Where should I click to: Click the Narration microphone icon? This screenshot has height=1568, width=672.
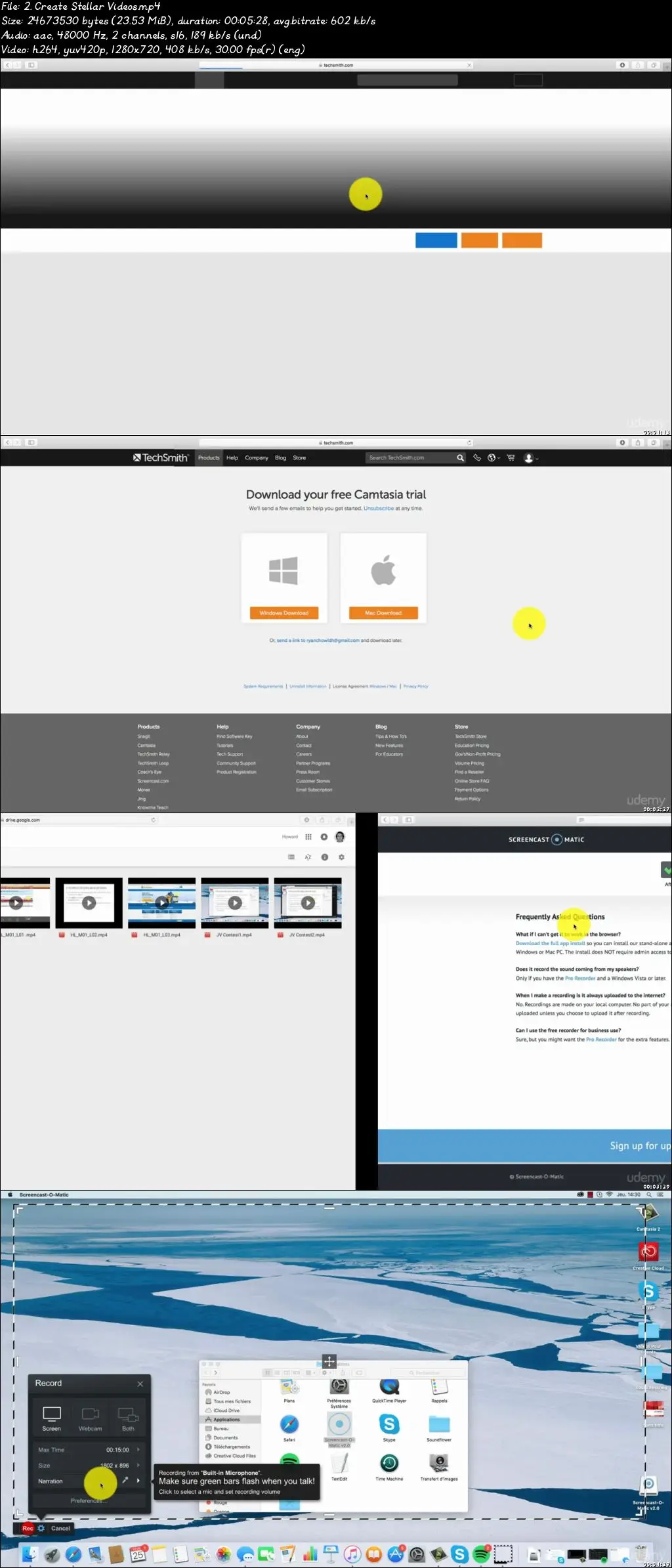pyautogui.click(x=125, y=1480)
